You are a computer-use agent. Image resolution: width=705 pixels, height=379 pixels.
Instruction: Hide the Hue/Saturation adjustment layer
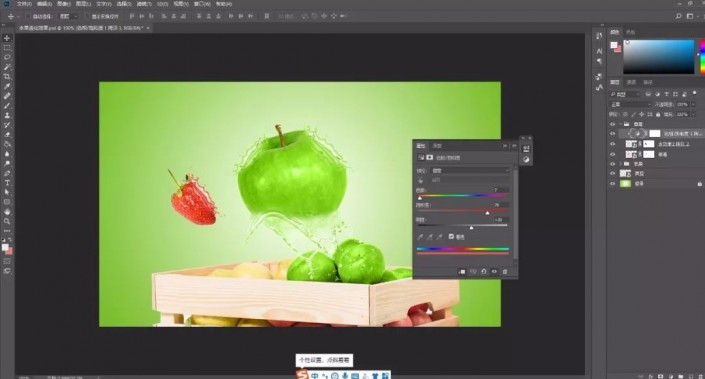(x=612, y=134)
